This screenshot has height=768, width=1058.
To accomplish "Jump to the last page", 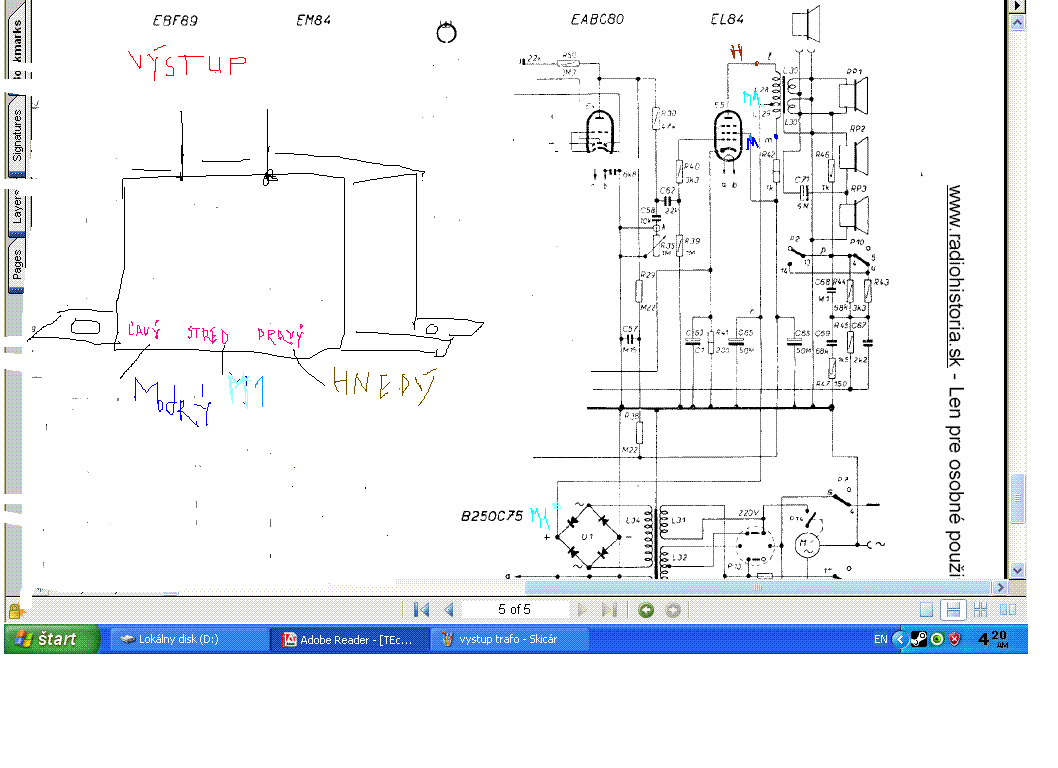I will [x=609, y=609].
